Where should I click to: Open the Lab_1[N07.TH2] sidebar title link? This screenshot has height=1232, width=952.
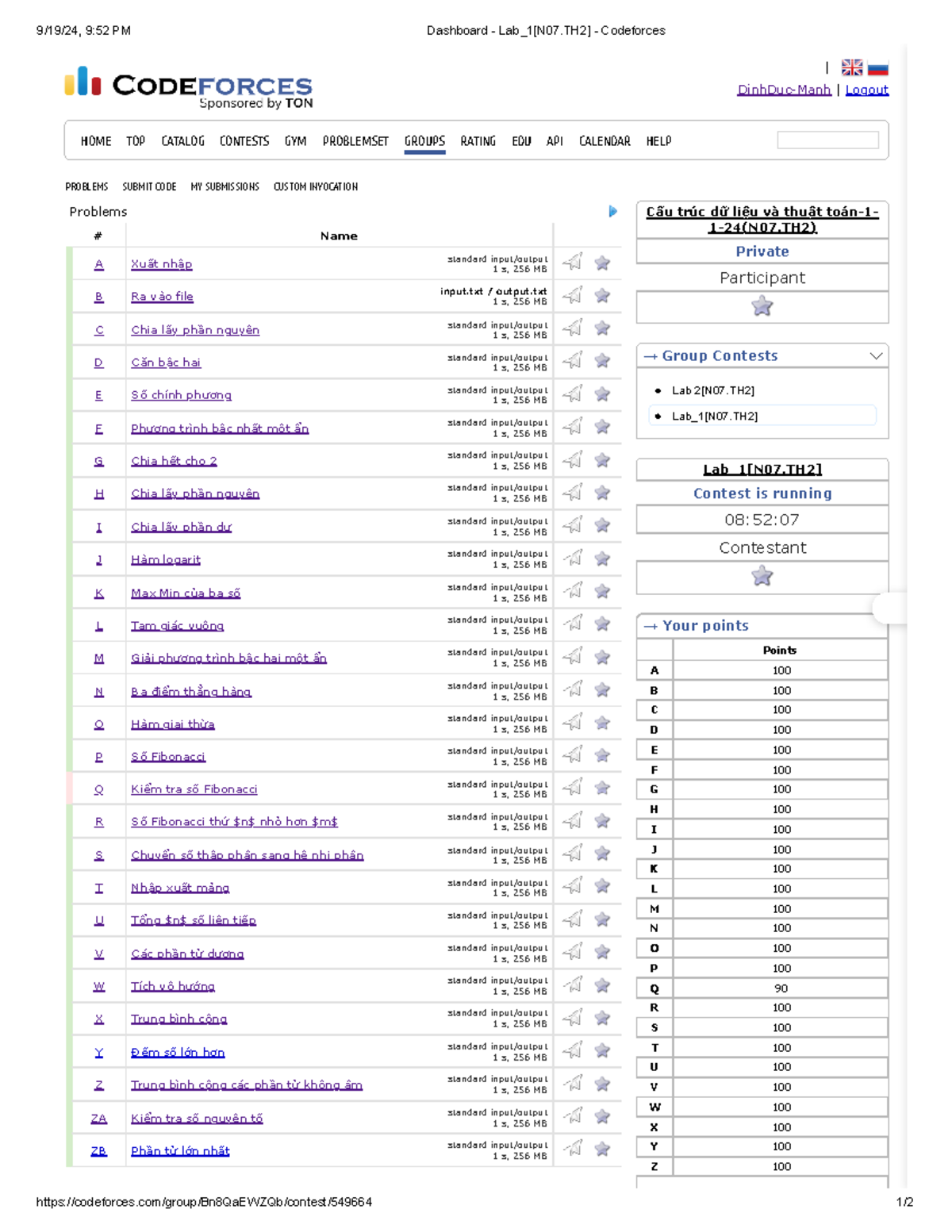tap(762, 469)
